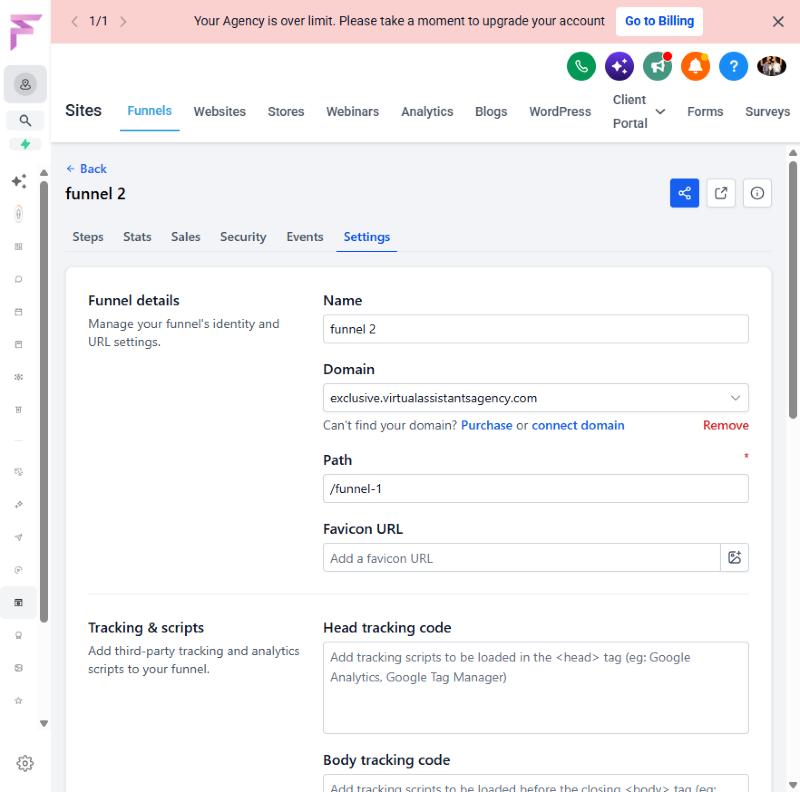Switch to the Events sub-tab
This screenshot has height=792, width=800.
tap(305, 237)
